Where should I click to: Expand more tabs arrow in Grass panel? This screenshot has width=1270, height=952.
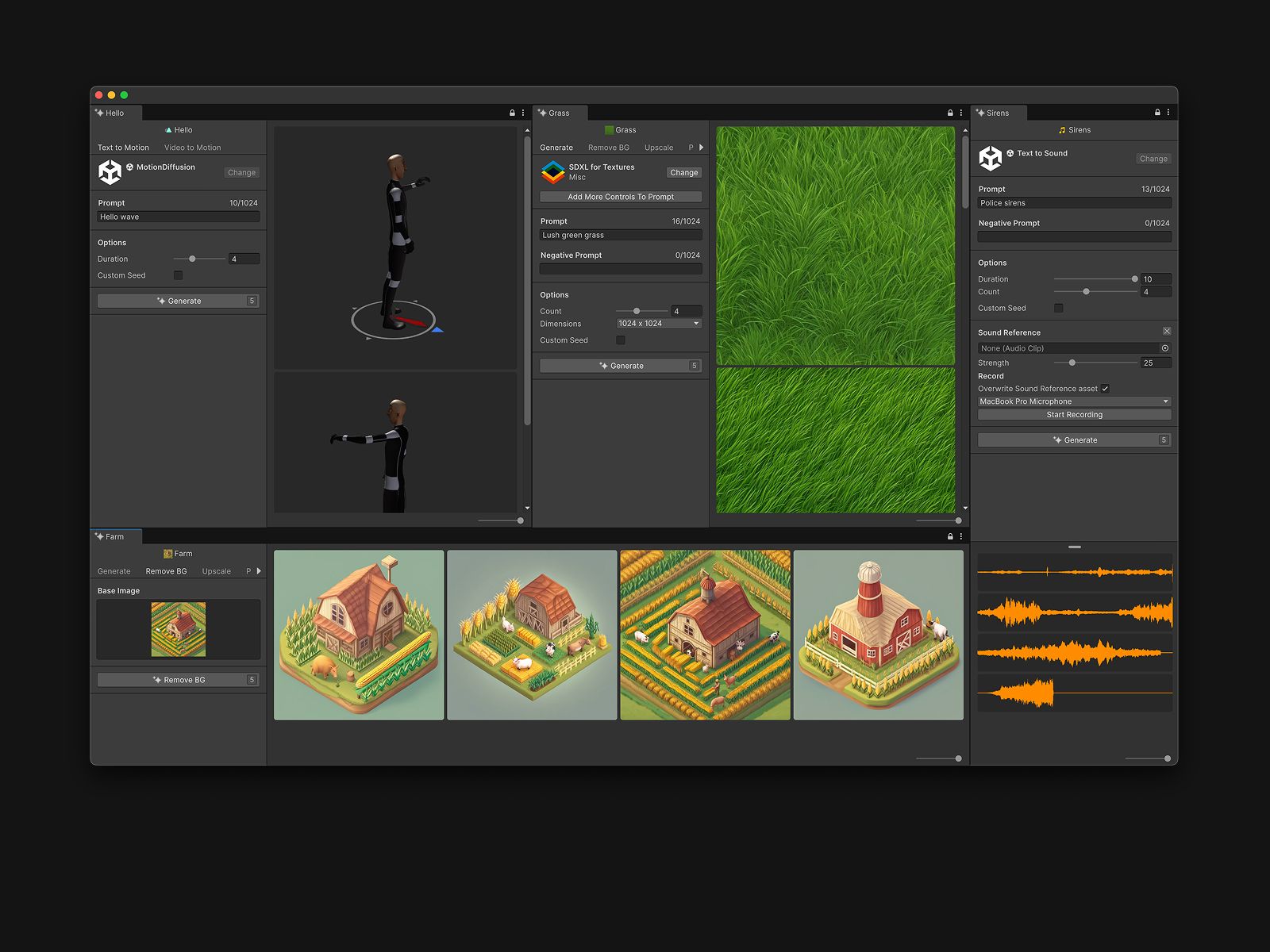[x=701, y=148]
